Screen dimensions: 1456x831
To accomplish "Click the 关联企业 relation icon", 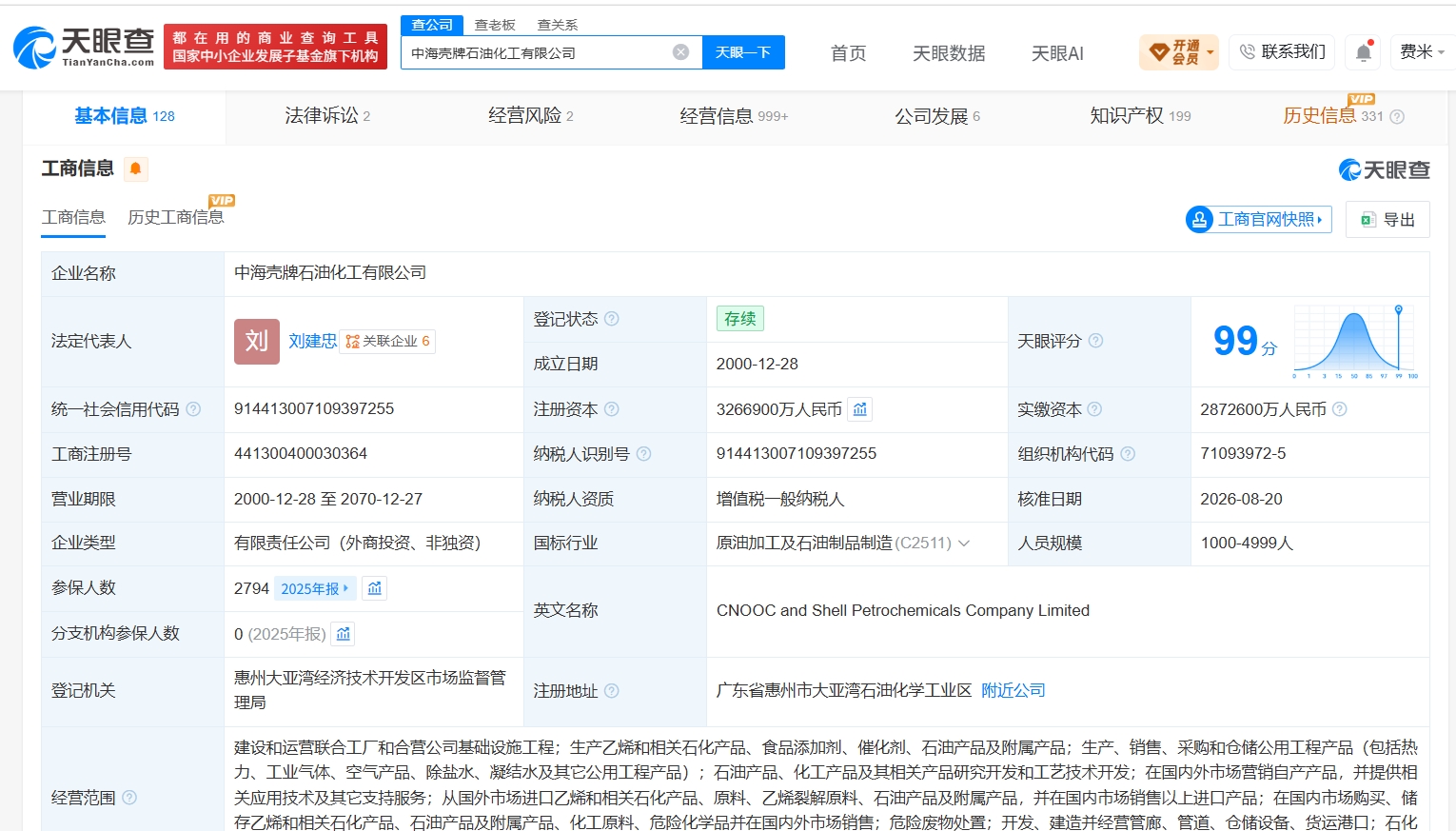I will click(x=352, y=342).
